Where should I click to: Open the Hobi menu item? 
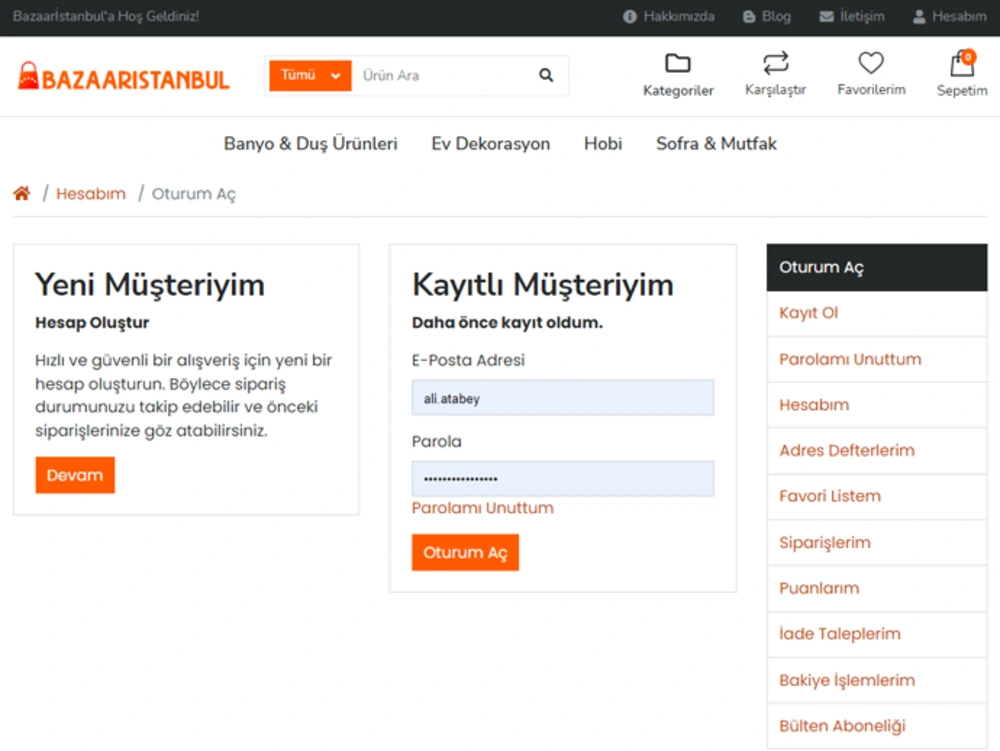pyautogui.click(x=603, y=143)
